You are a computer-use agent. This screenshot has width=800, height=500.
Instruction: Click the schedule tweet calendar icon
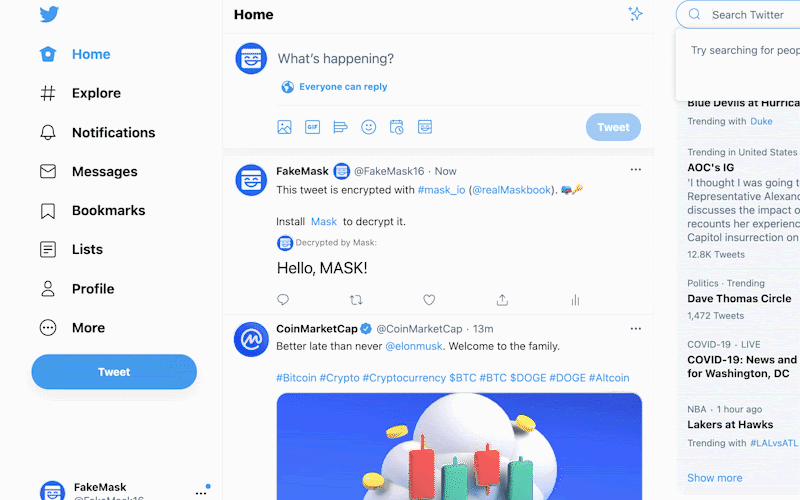(396, 127)
